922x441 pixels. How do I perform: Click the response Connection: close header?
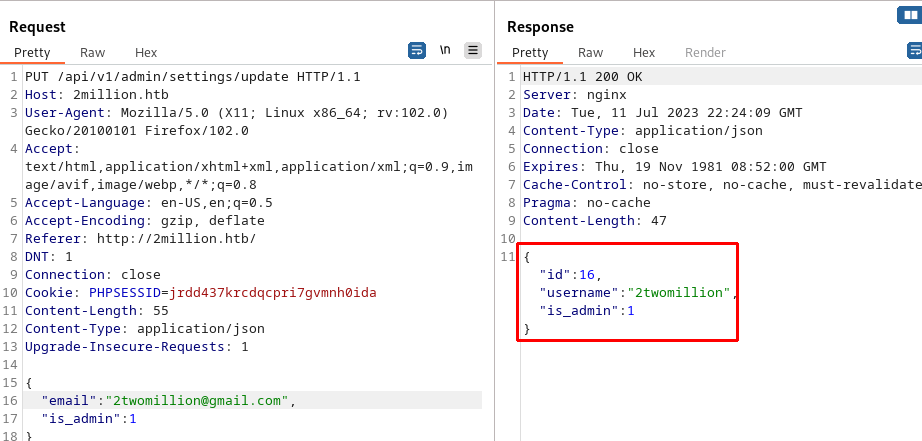(590, 149)
